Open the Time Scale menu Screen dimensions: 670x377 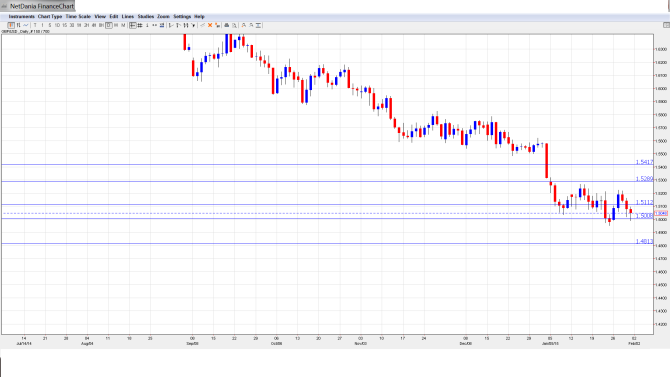(78, 16)
